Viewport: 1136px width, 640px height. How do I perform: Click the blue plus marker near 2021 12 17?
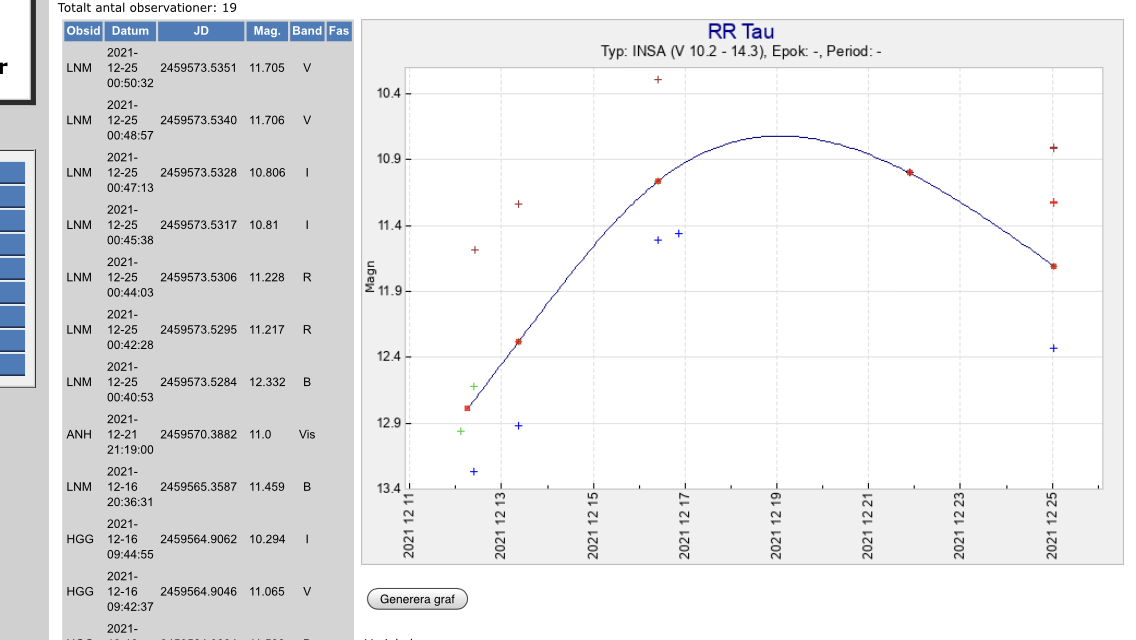679,234
